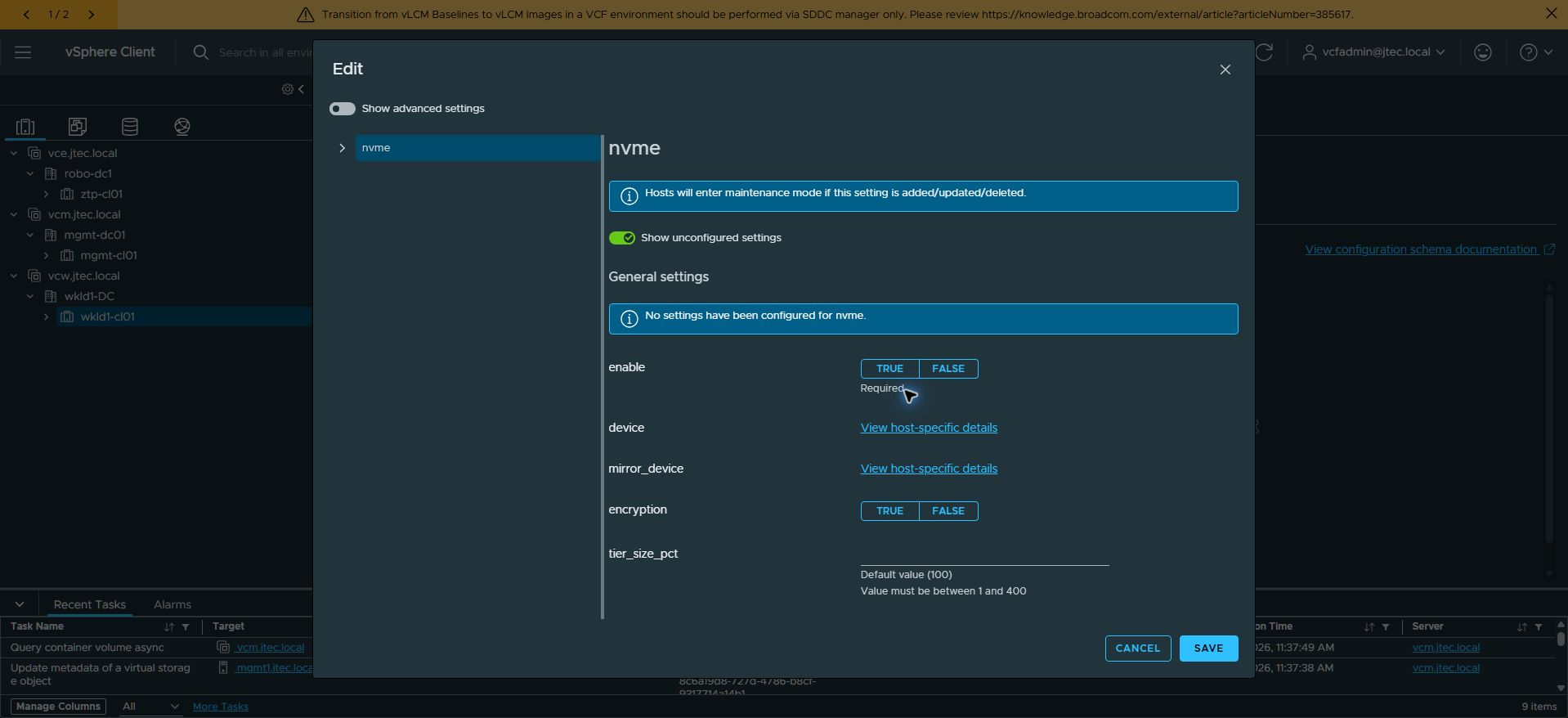Dismiss the yellow warning banner
This screenshot has height=718, width=1568.
point(1551,14)
